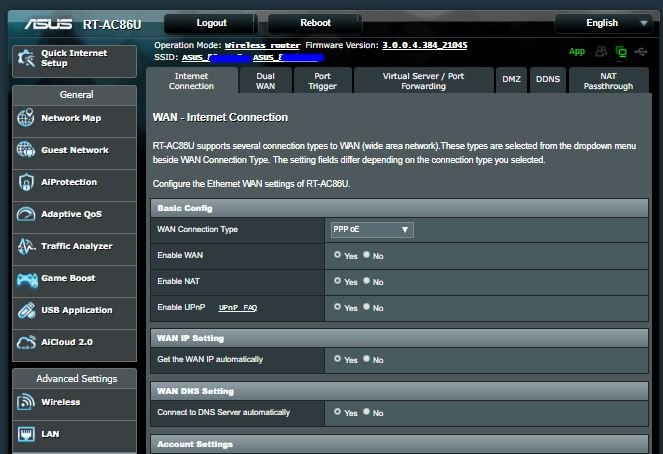Click the Logout button
The width and height of the screenshot is (663, 454).
click(211, 23)
